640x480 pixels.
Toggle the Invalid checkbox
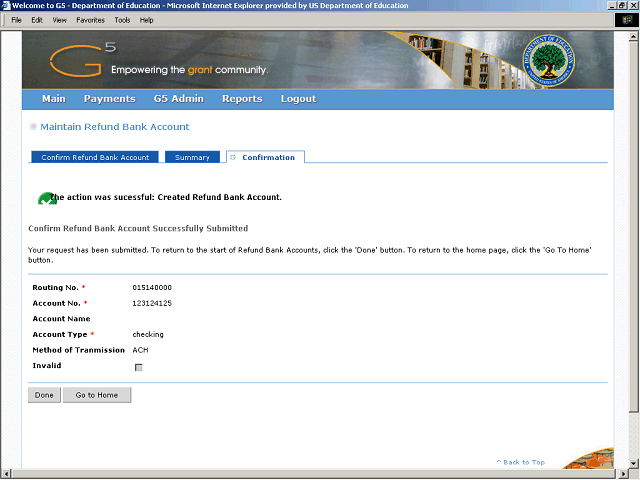[x=139, y=367]
